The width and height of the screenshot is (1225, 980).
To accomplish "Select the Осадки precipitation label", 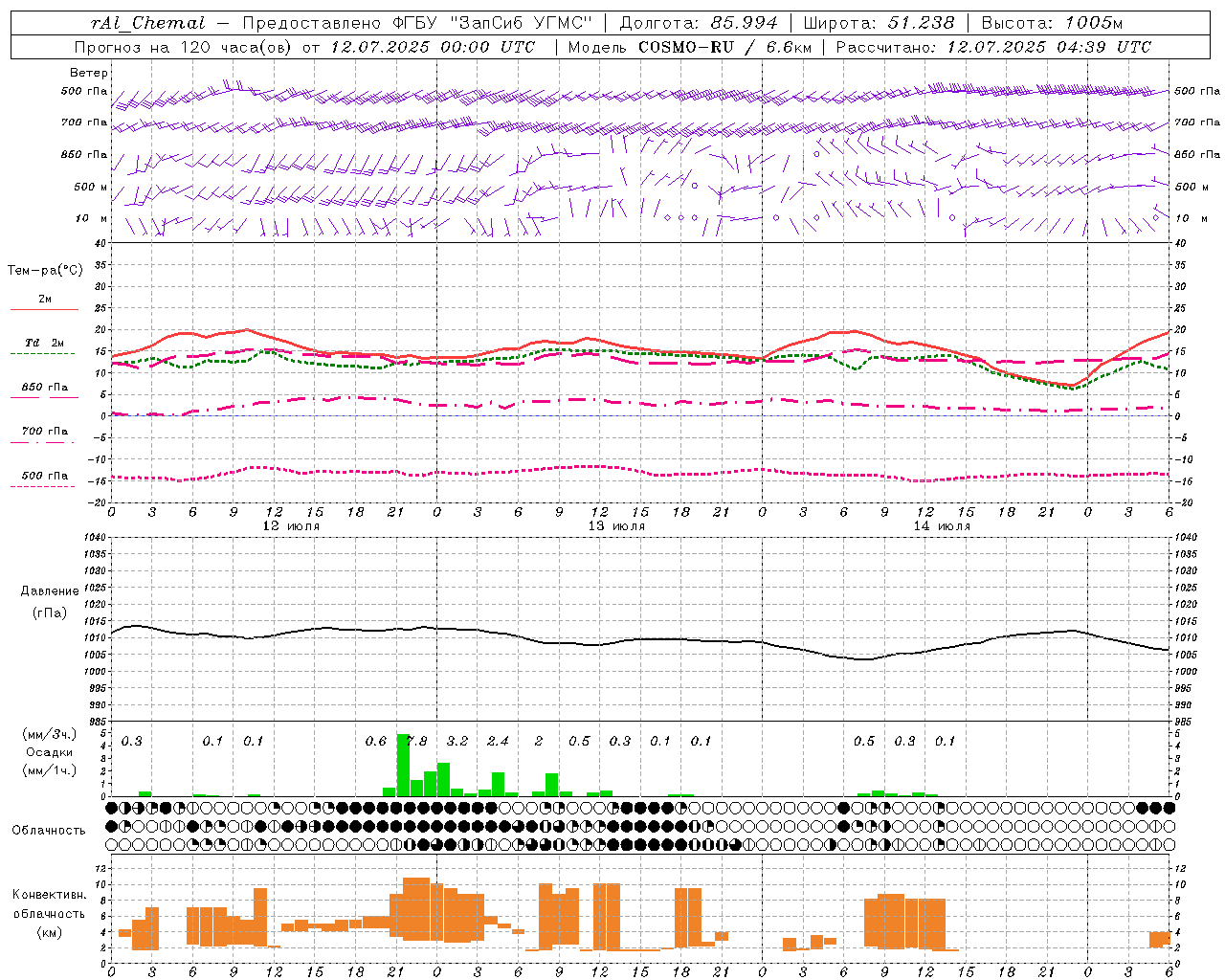I will tap(50, 752).
